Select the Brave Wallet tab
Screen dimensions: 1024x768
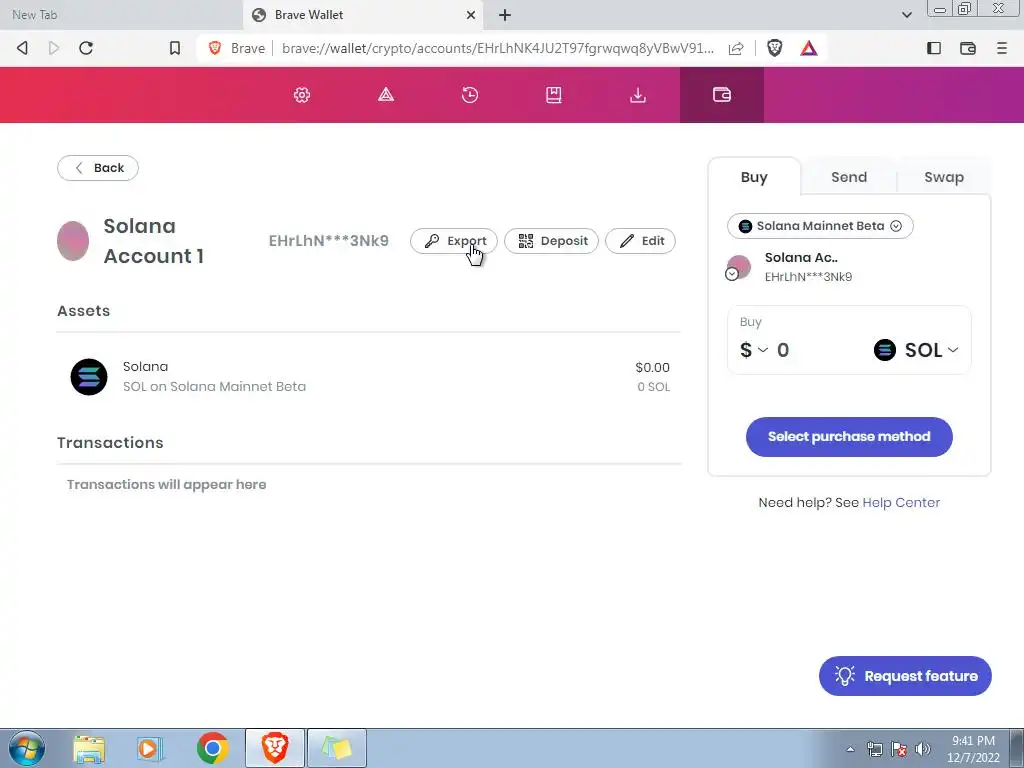(x=363, y=15)
